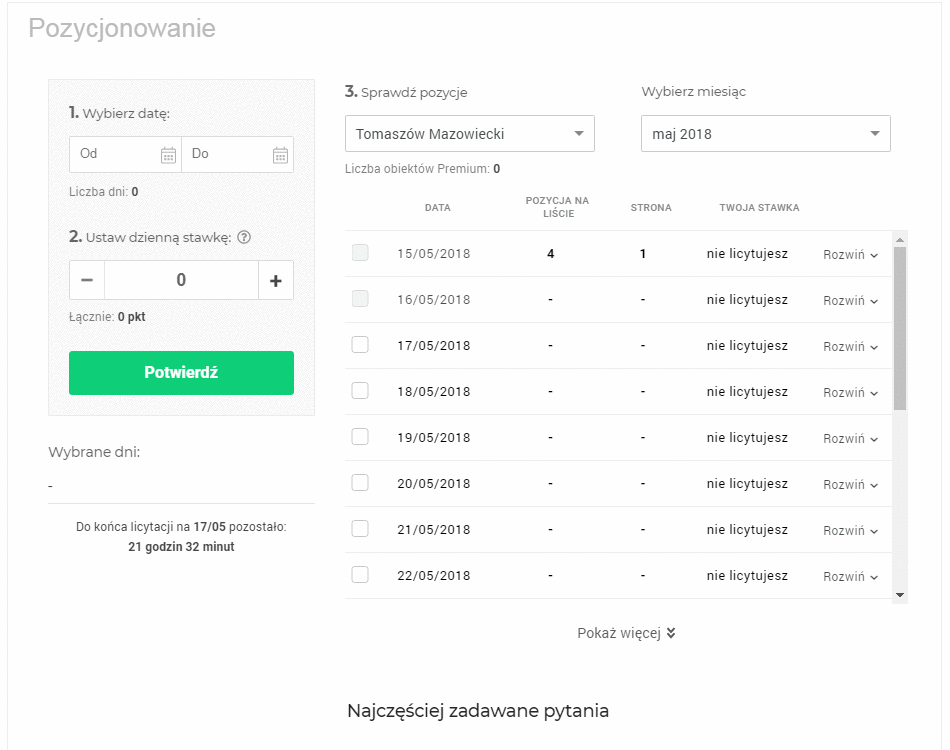
Task: Tick the checkbox for 15/05/2018
Action: point(360,253)
